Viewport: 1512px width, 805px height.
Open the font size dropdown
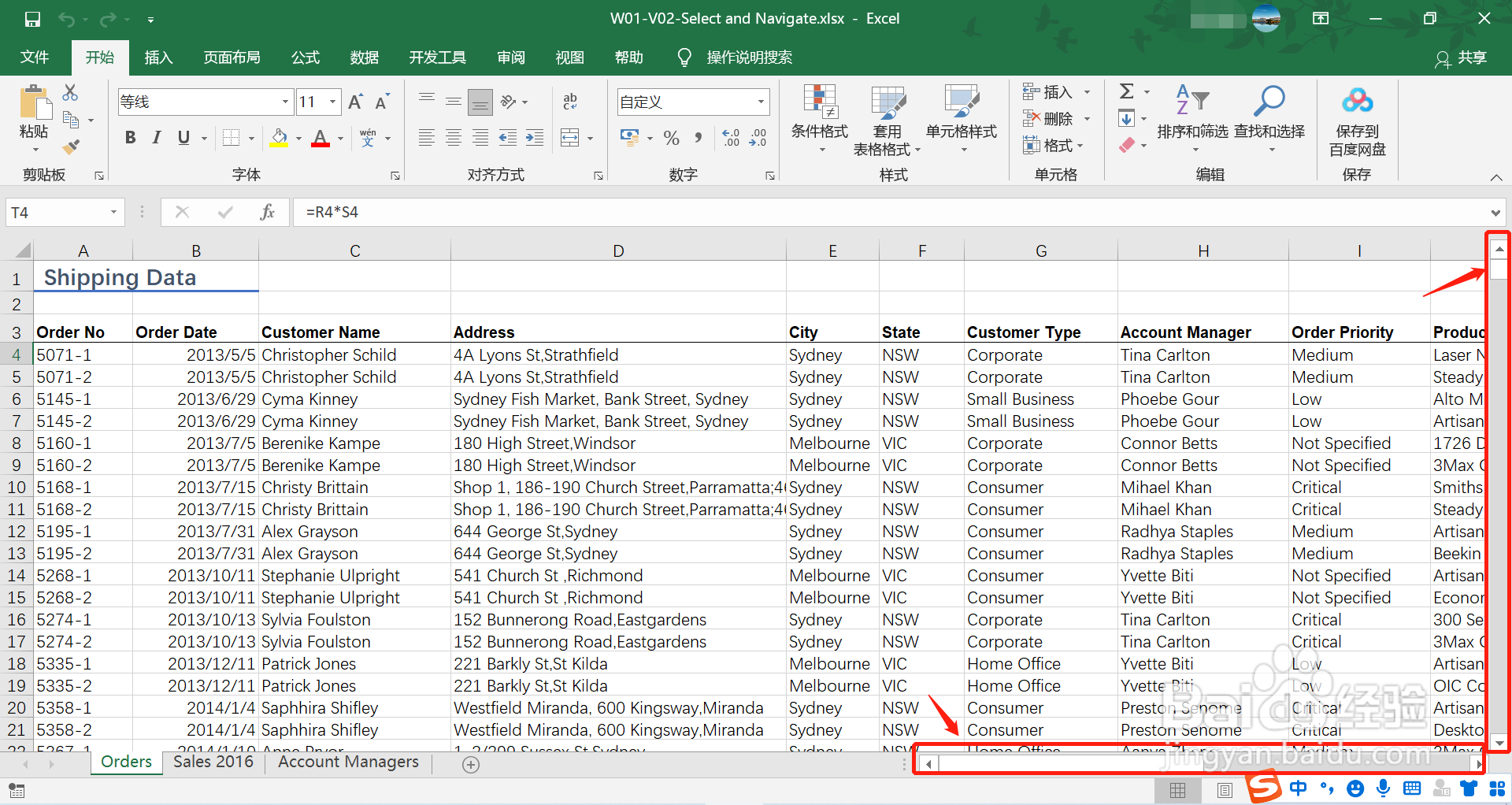[333, 102]
